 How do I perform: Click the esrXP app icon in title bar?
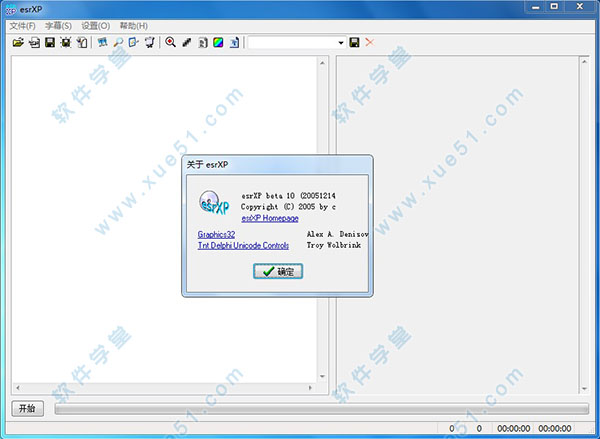coord(11,10)
